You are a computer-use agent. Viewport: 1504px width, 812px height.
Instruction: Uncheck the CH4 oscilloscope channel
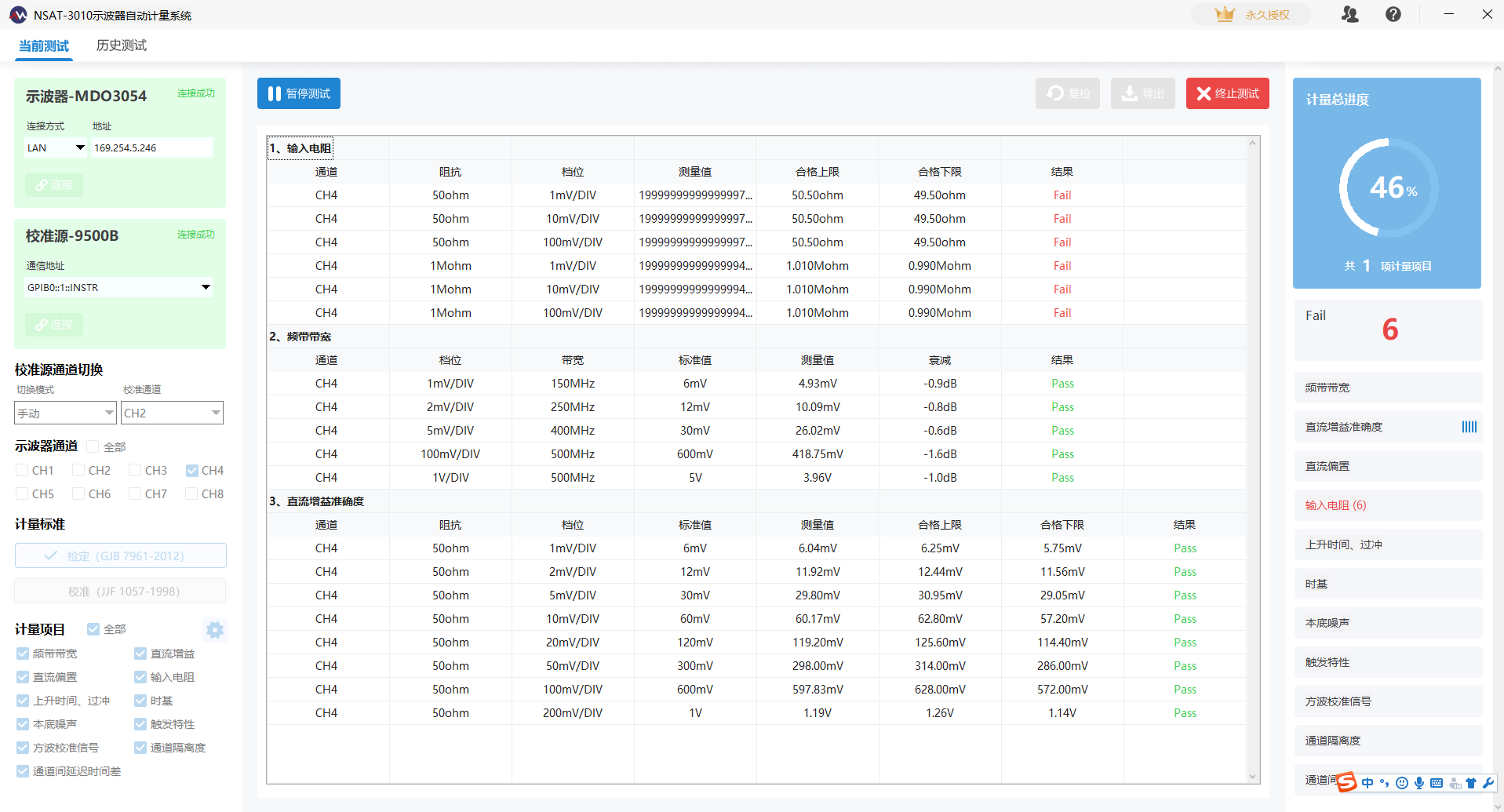192,470
